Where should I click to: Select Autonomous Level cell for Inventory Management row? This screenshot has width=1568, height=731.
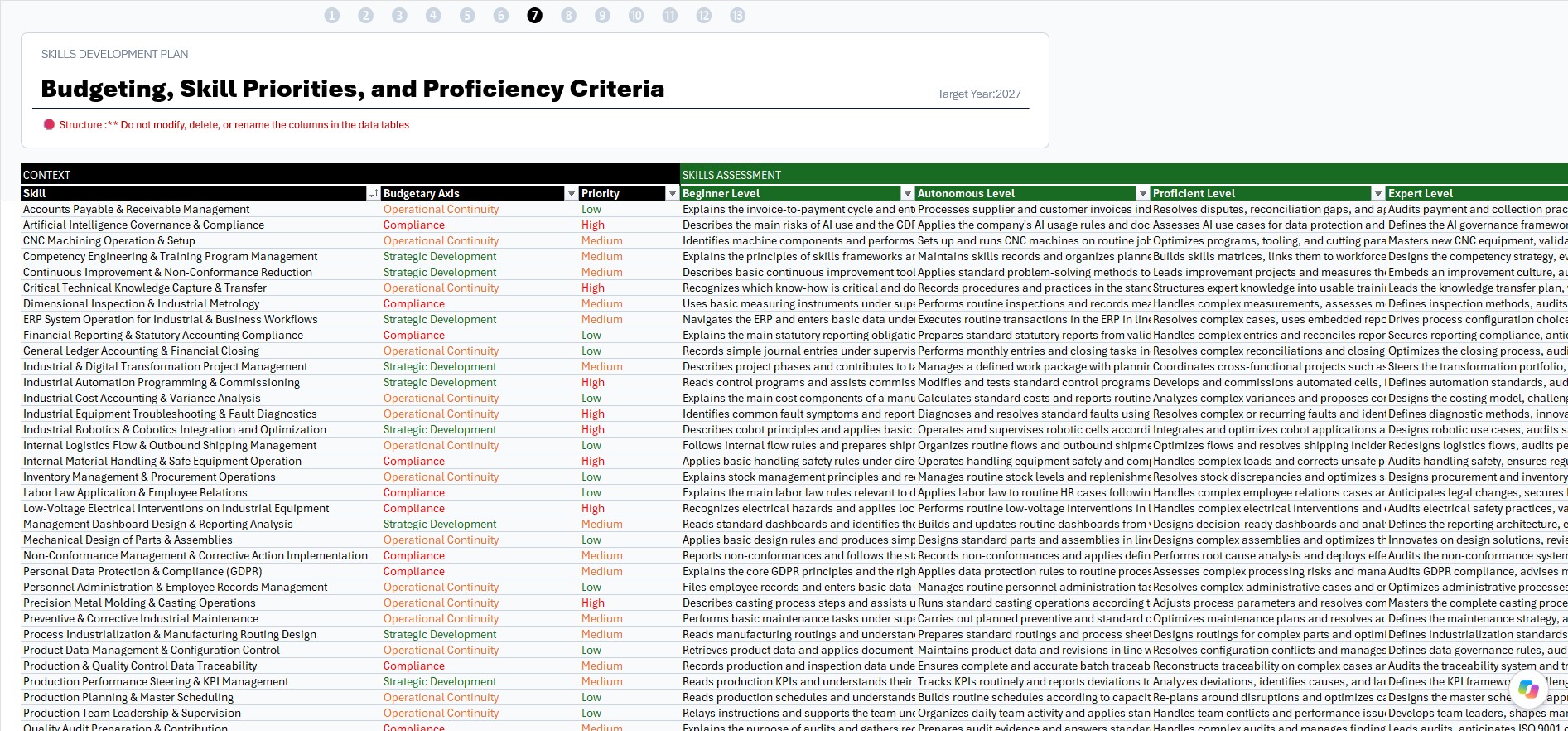[1034, 477]
